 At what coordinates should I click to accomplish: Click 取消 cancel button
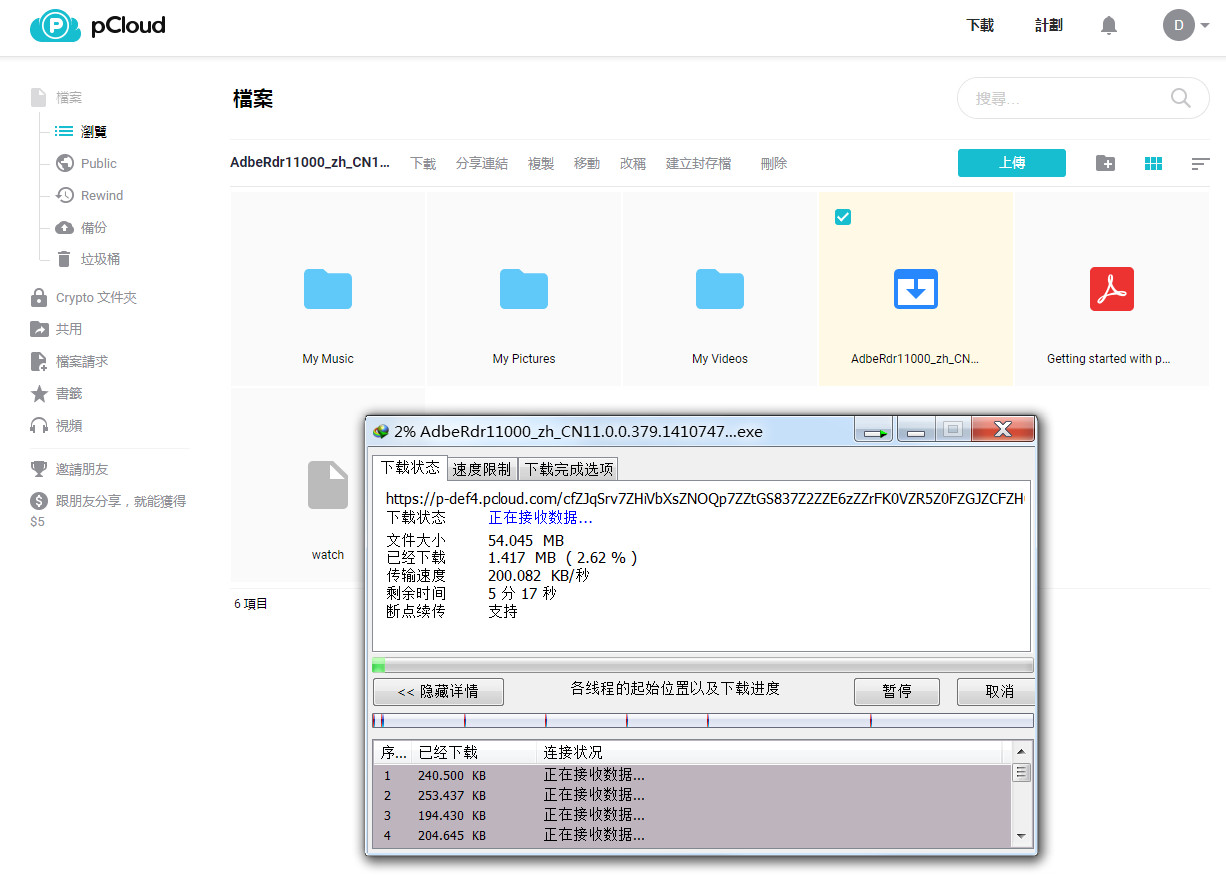click(x=996, y=691)
